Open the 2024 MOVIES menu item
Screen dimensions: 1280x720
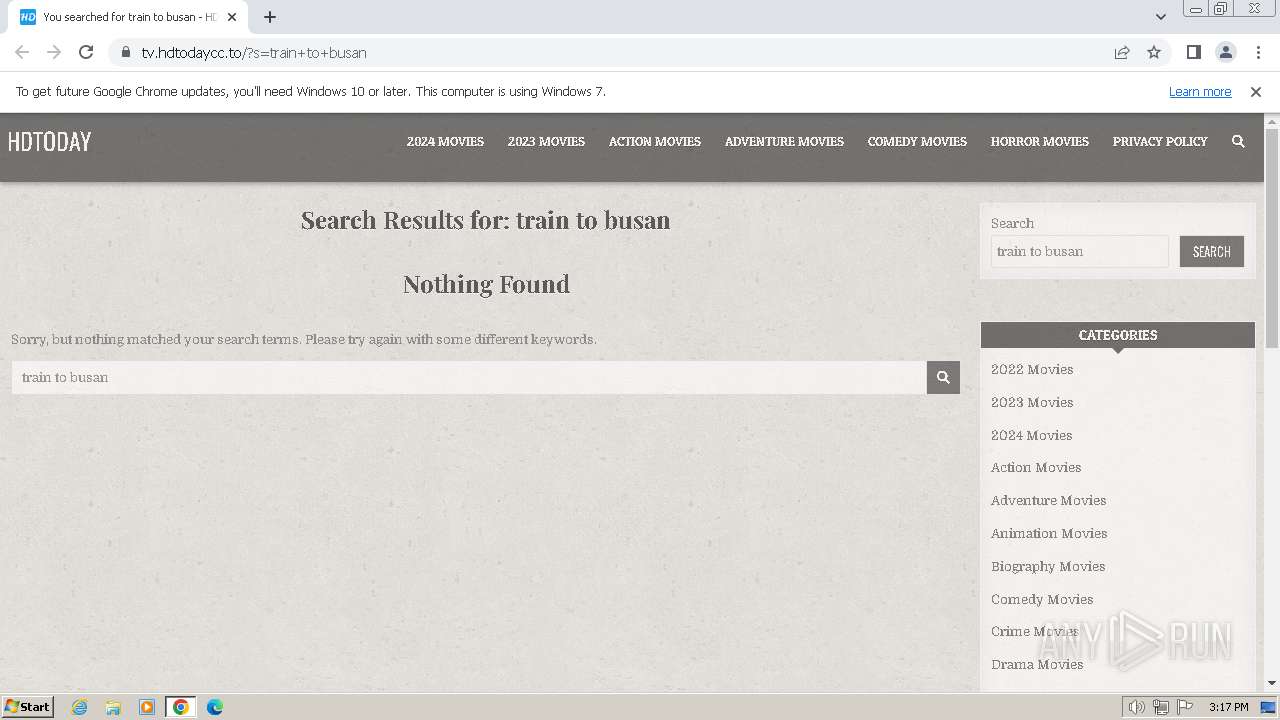[x=445, y=141]
